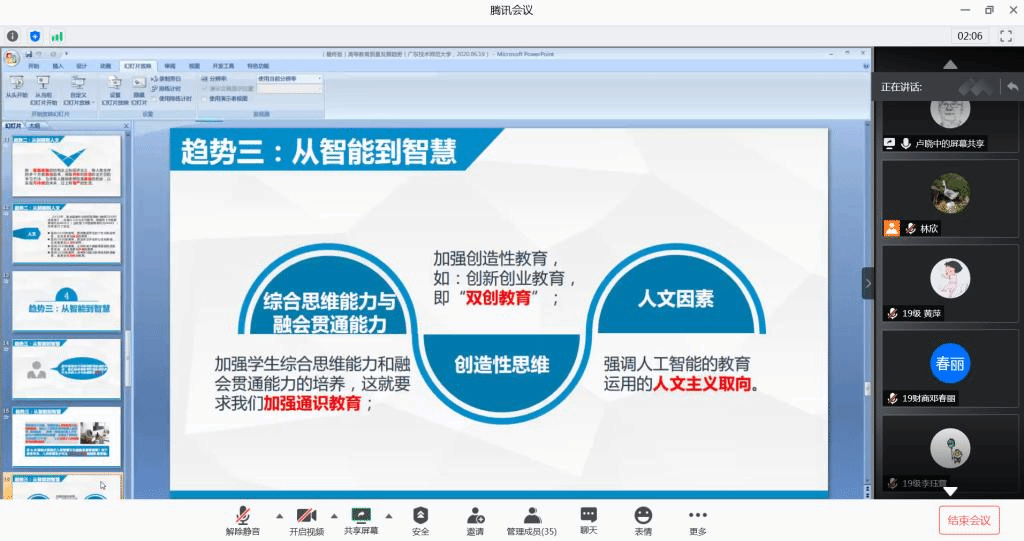Select 林欣's participant video tile

[x=949, y=198]
